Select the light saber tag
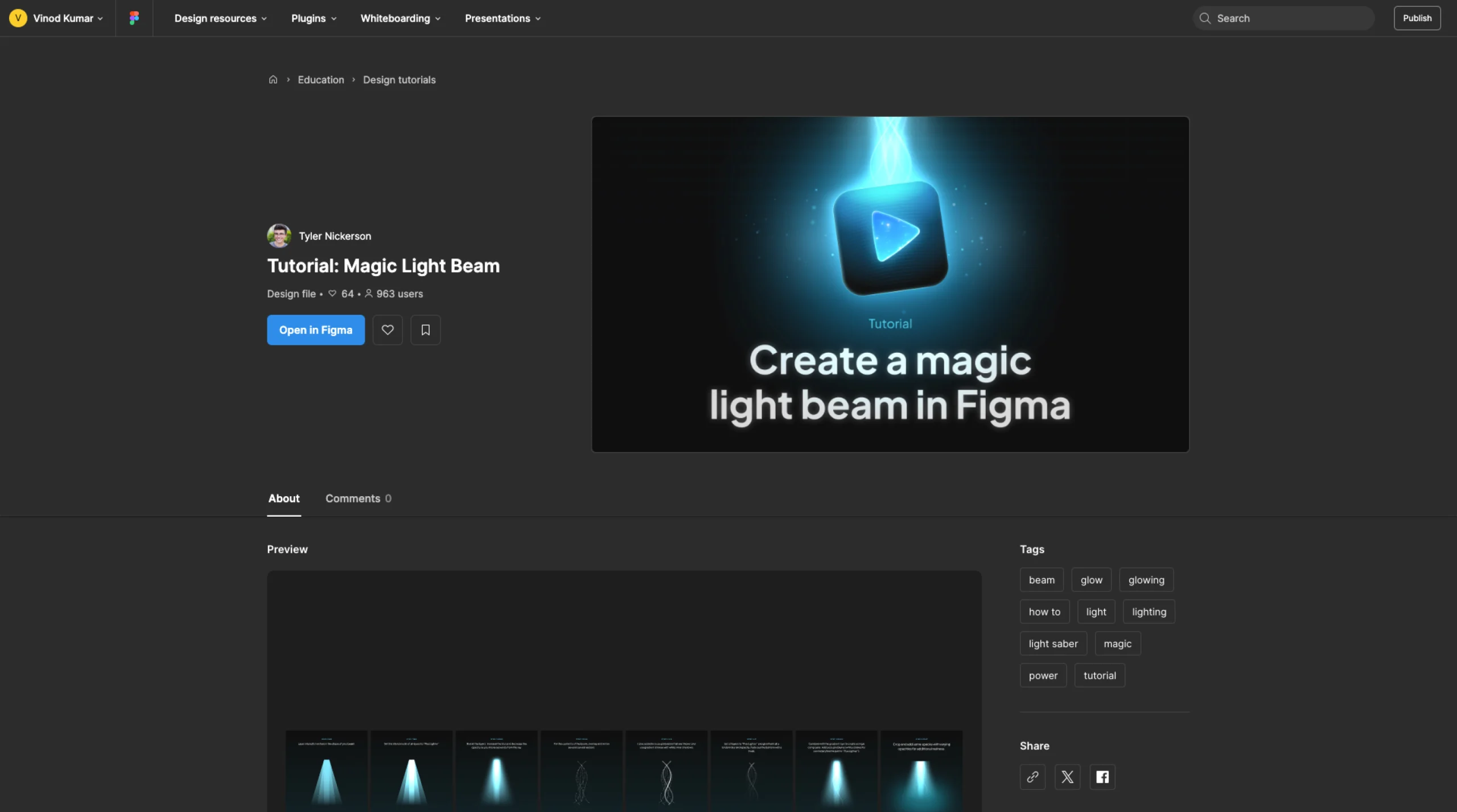 (1053, 644)
